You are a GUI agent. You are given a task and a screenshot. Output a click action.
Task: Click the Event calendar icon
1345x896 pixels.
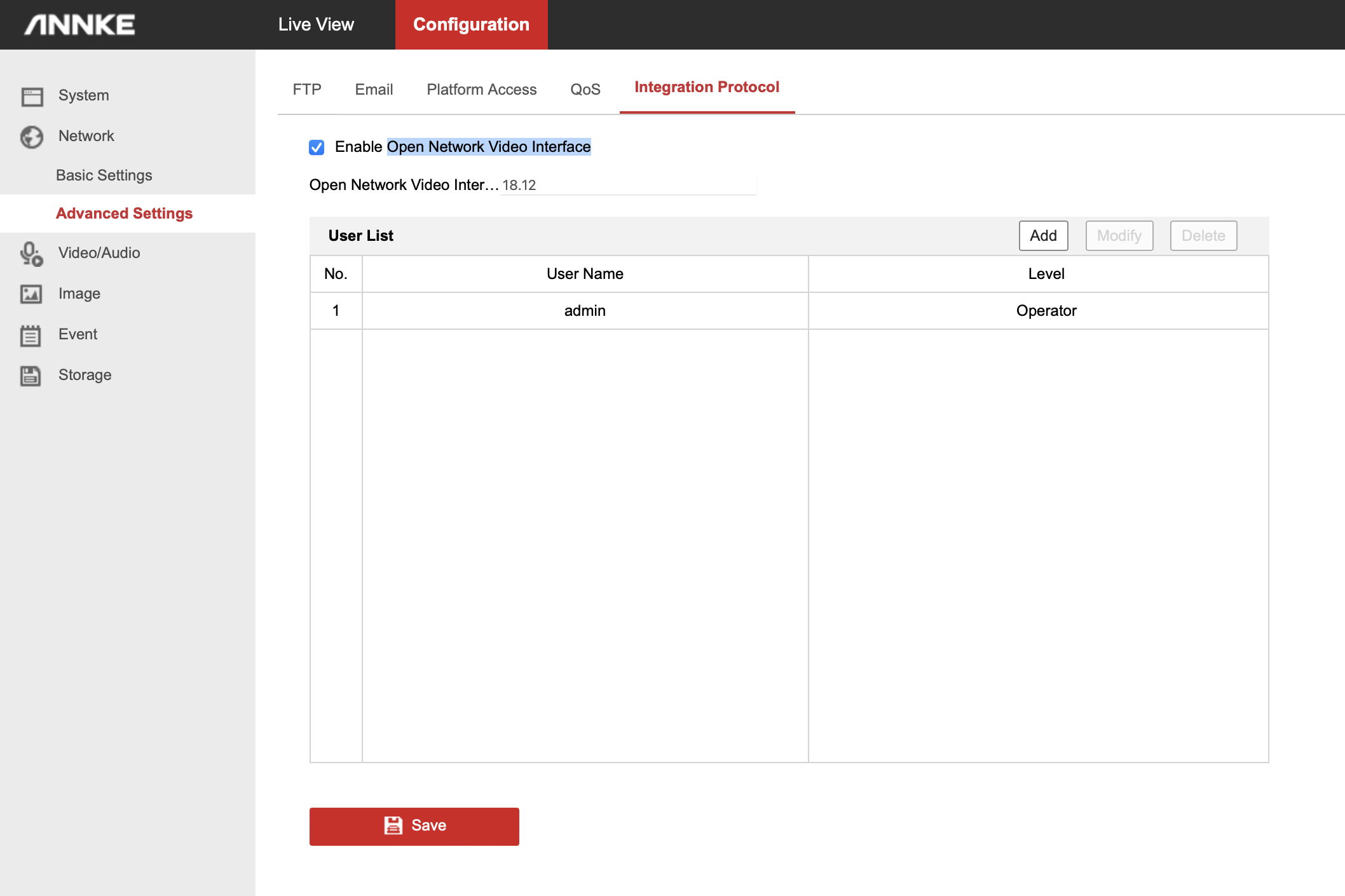31,335
